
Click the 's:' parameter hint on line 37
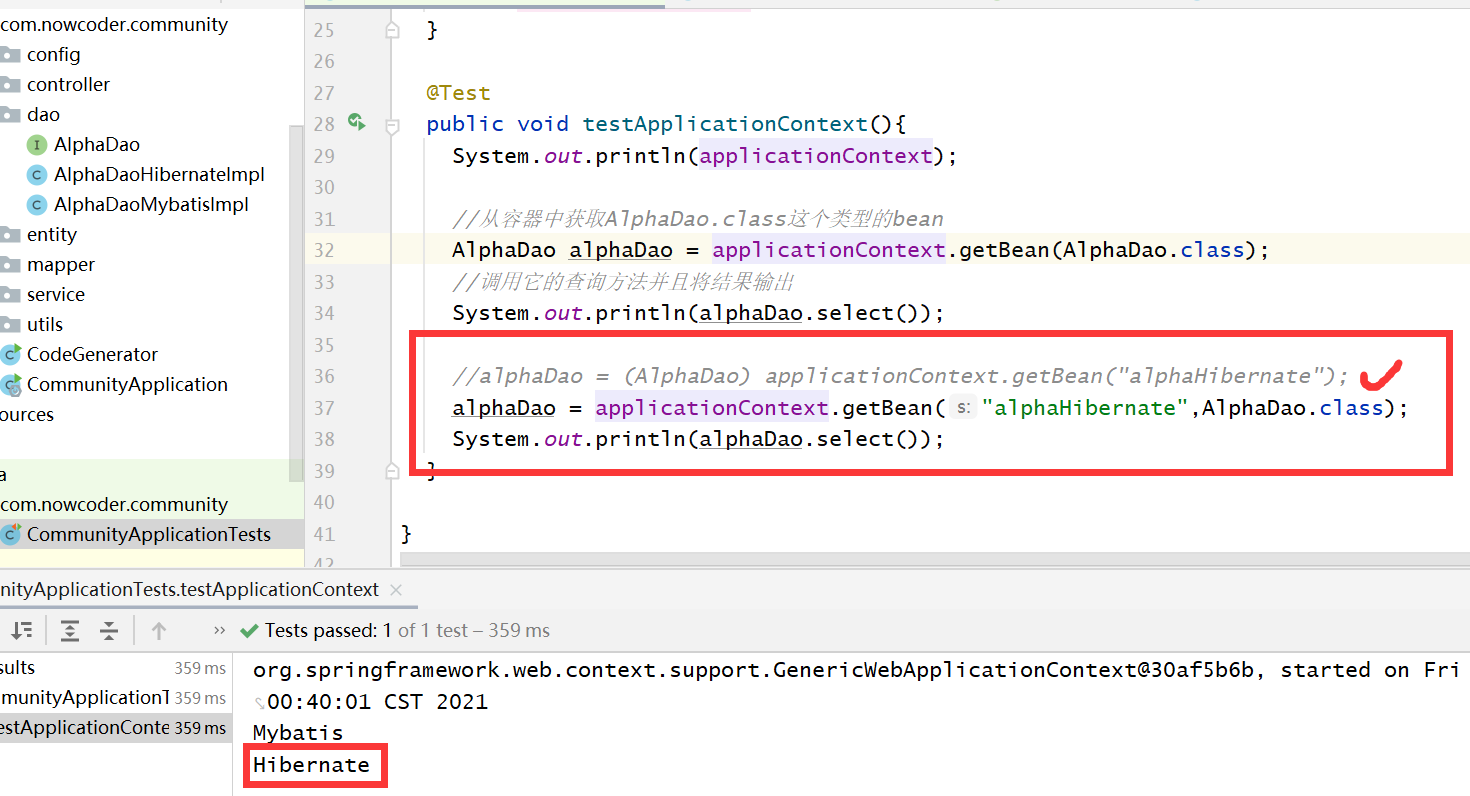(963, 407)
